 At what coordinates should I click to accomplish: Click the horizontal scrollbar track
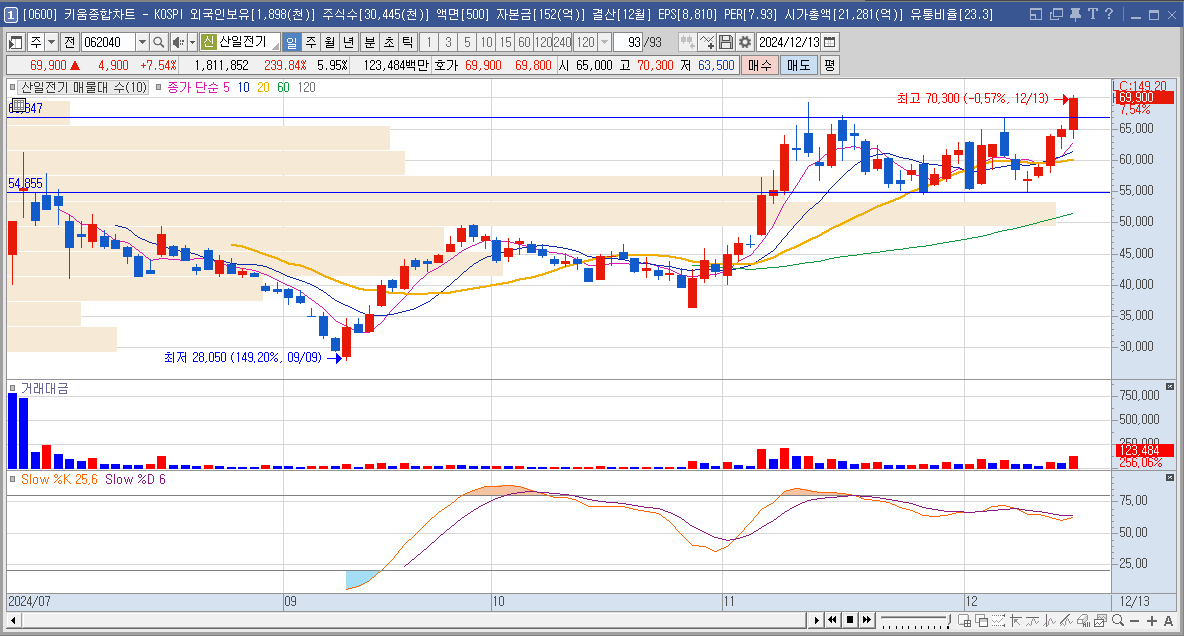click(x=414, y=620)
